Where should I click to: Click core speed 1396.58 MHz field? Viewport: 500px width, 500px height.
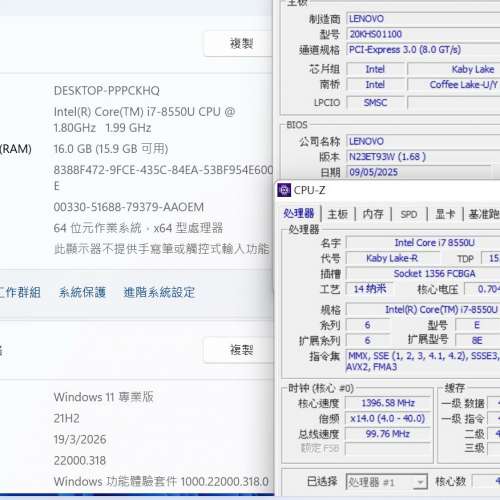tap(388, 403)
